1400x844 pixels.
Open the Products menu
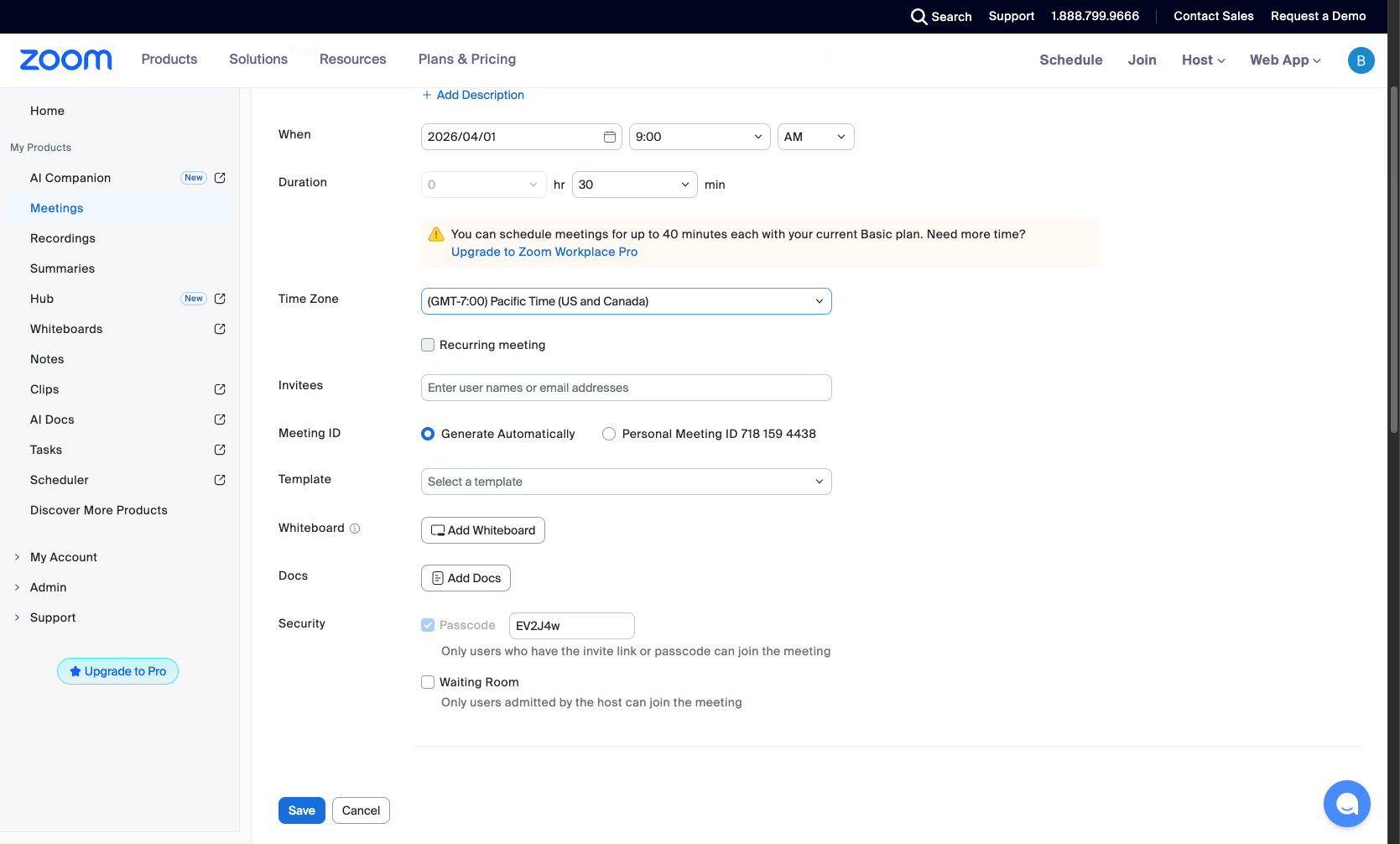pyautogui.click(x=169, y=60)
